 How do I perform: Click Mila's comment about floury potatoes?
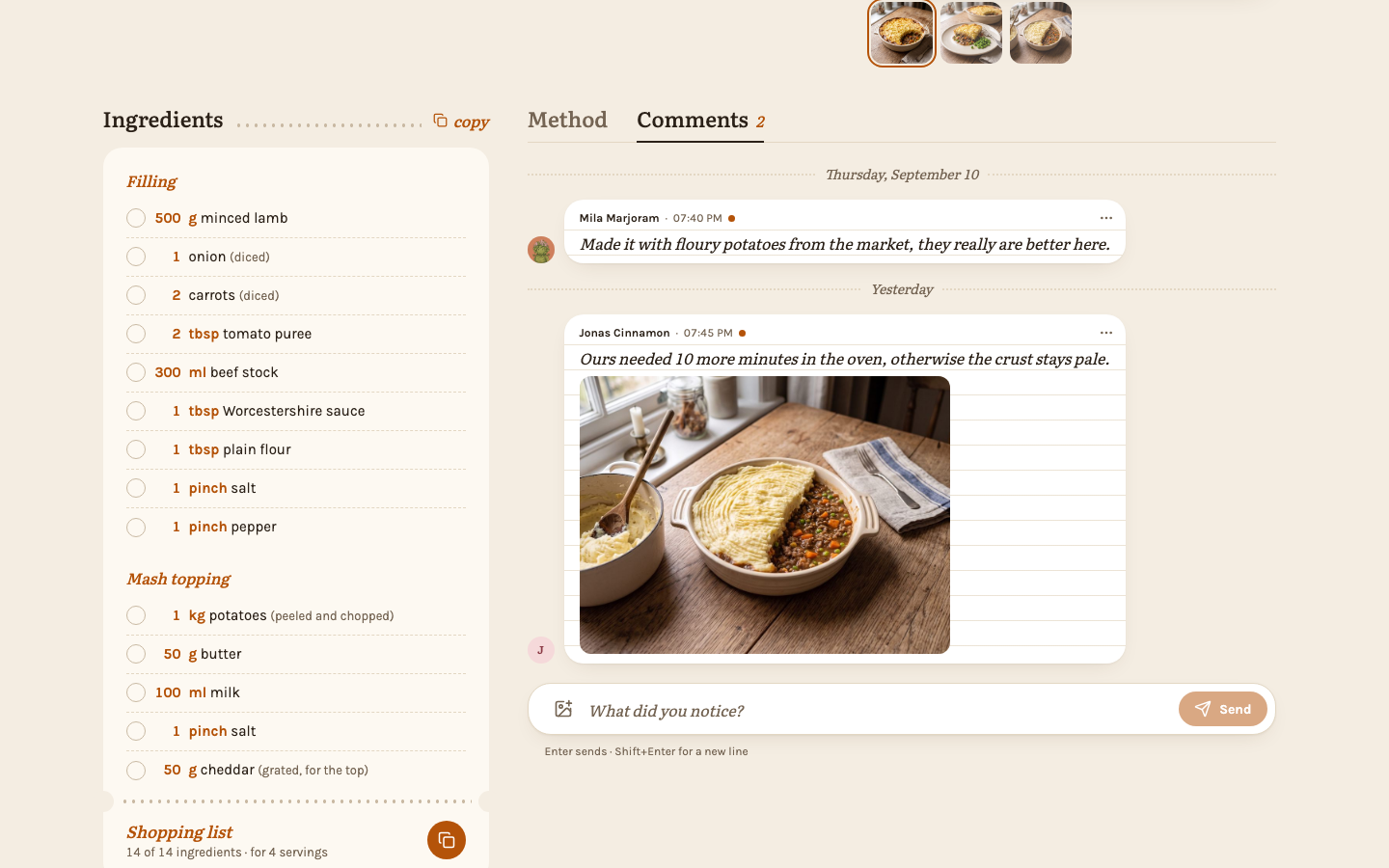(845, 244)
